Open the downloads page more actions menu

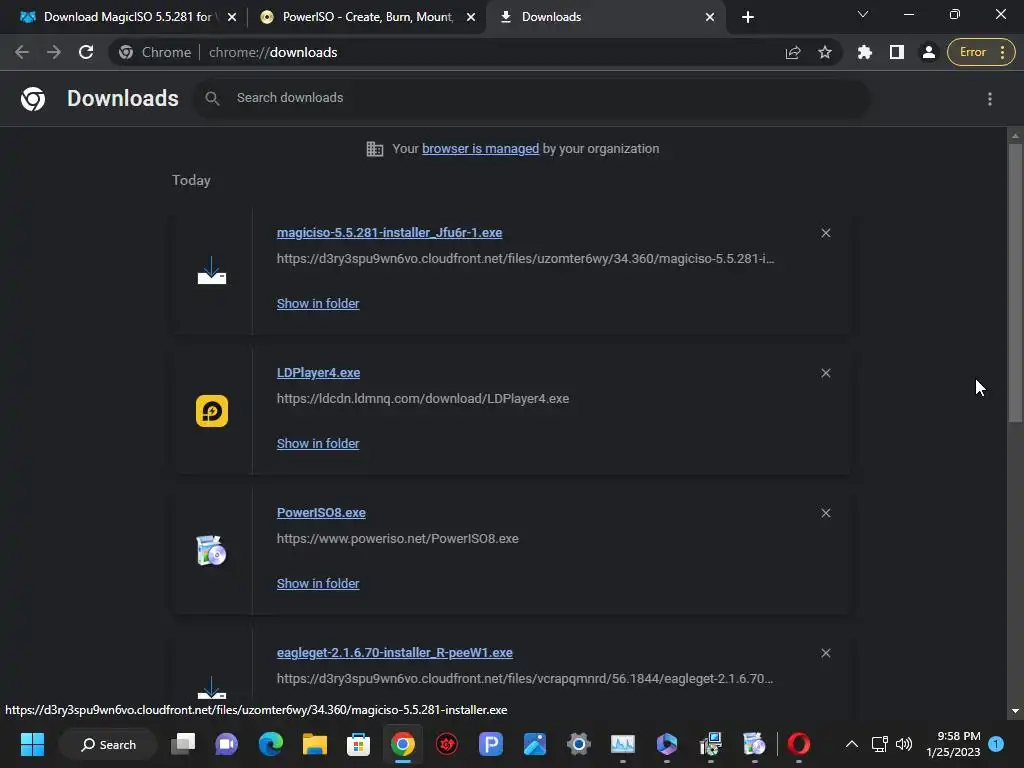990,99
